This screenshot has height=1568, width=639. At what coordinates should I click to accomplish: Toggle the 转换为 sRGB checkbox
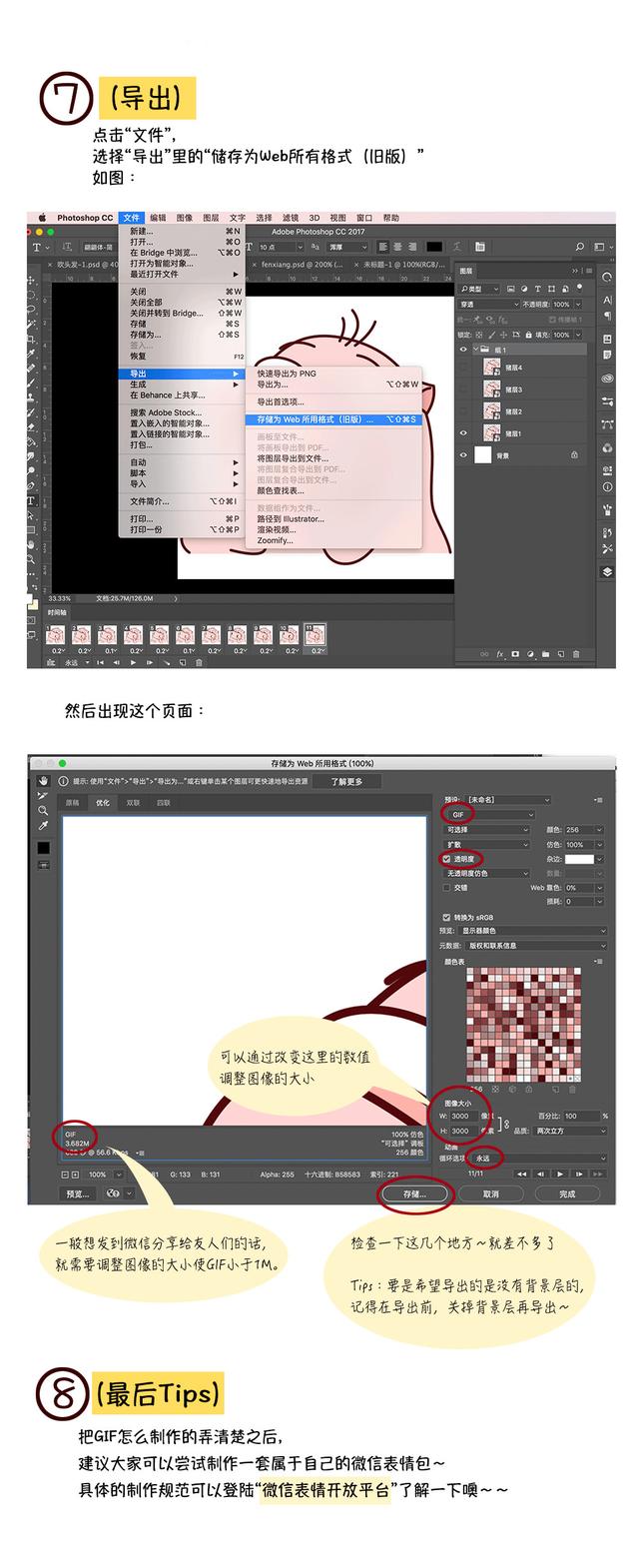(447, 917)
